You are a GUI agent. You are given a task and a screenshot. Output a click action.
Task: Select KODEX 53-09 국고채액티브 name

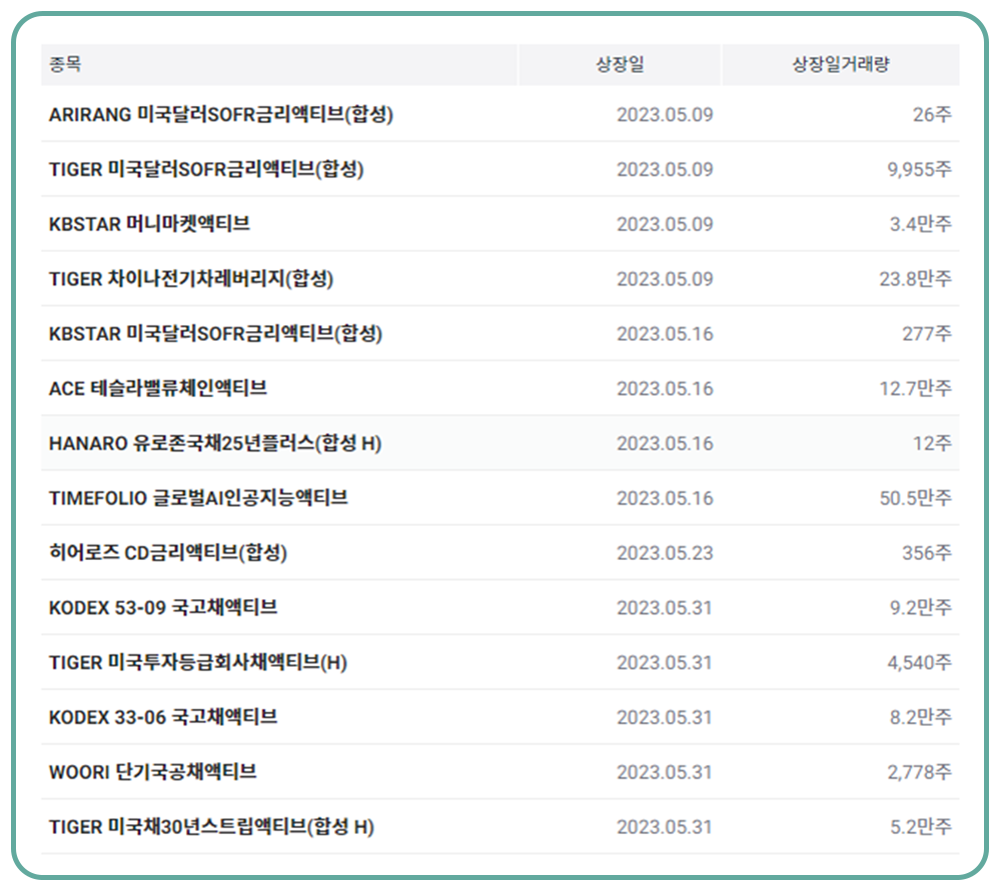[x=163, y=607]
